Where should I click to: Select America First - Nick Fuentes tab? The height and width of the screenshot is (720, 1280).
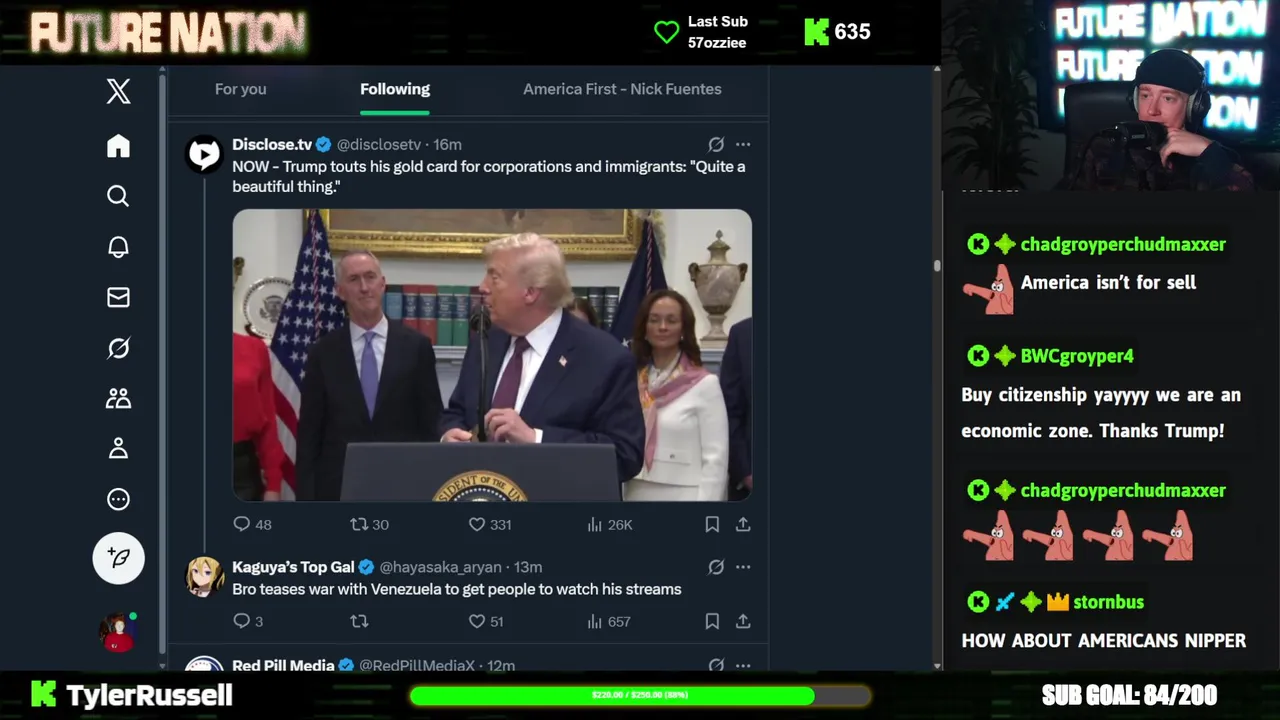[622, 89]
